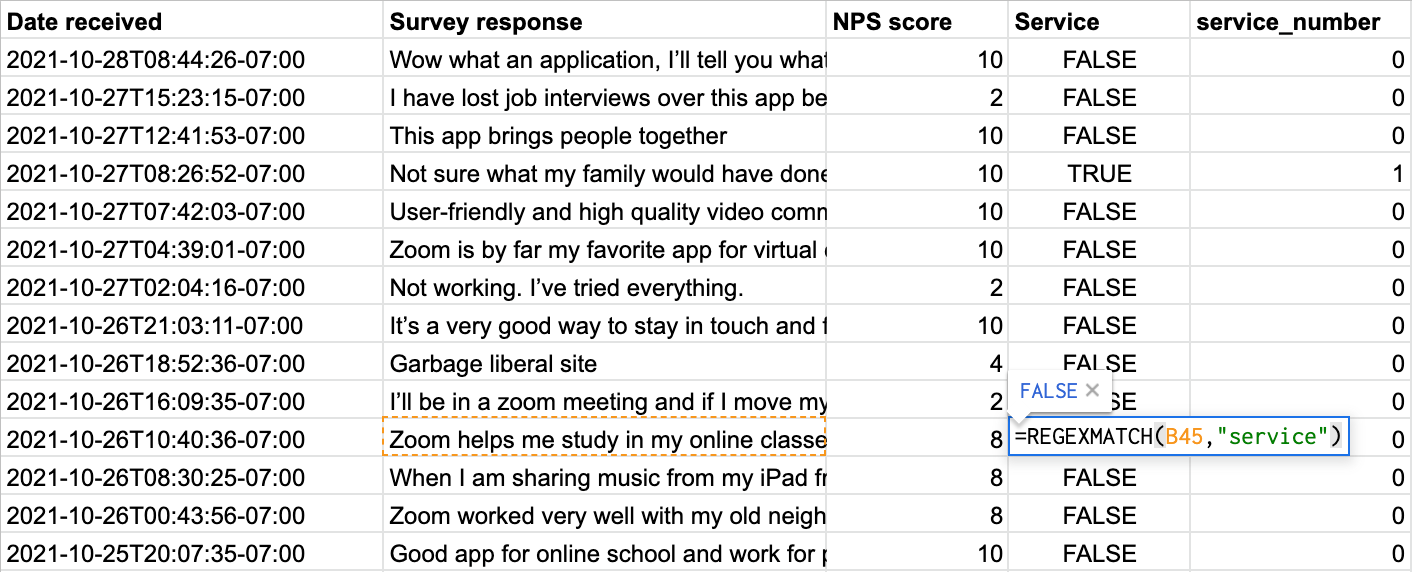Click the "This app brings people together" cell
Viewport: 1412px width, 572px height.
point(604,136)
